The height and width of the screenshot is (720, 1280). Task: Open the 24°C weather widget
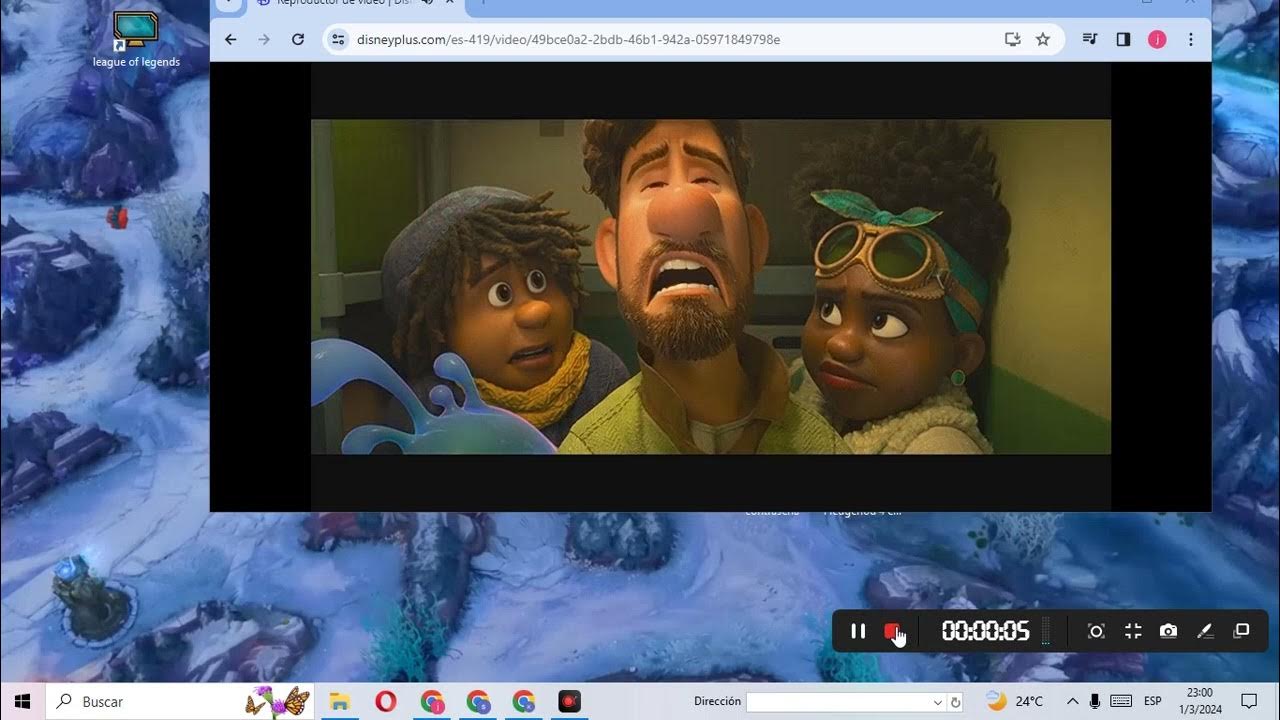click(x=1014, y=701)
